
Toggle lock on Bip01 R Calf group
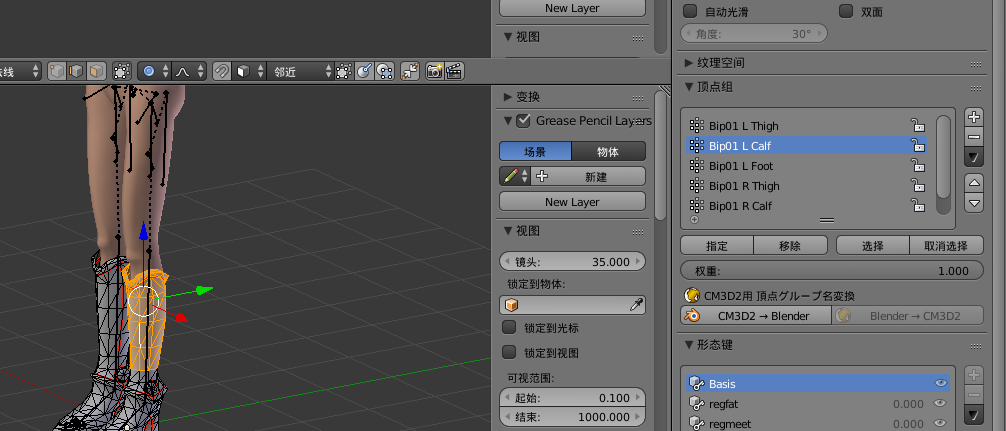point(918,205)
